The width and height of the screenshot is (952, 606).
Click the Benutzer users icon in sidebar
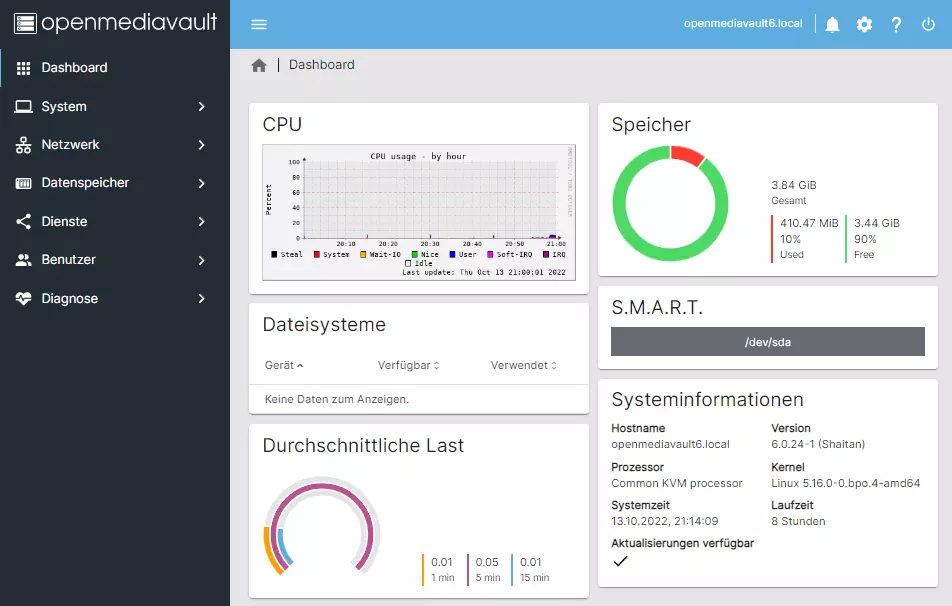(22, 259)
